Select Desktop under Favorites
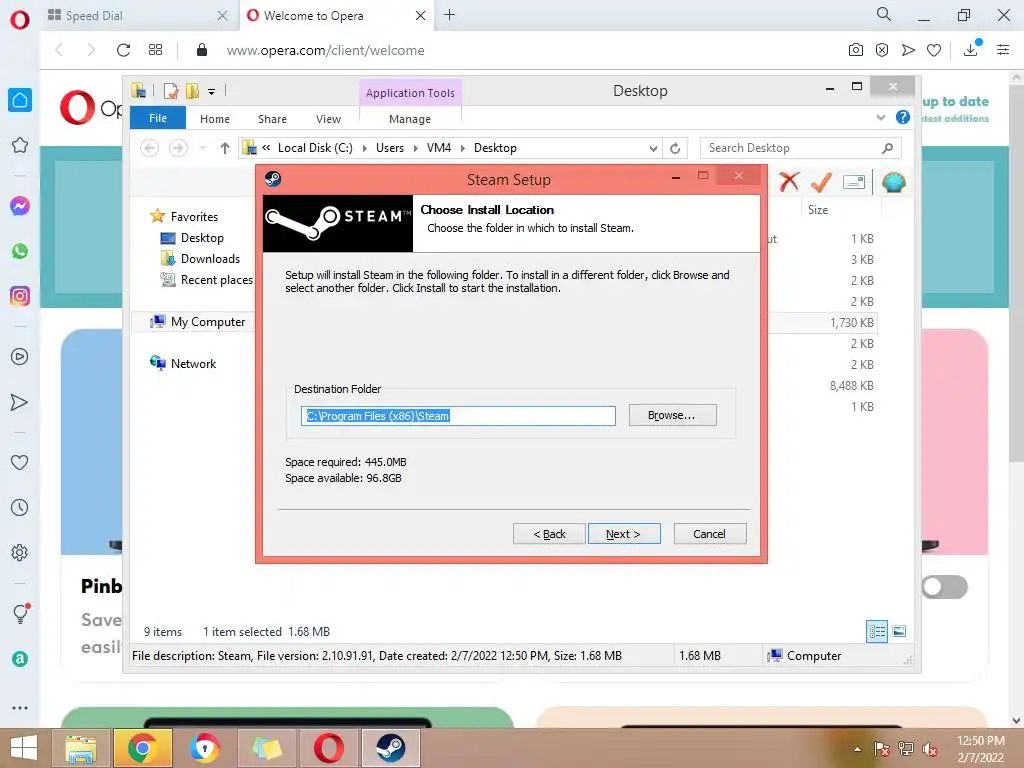 [202, 238]
